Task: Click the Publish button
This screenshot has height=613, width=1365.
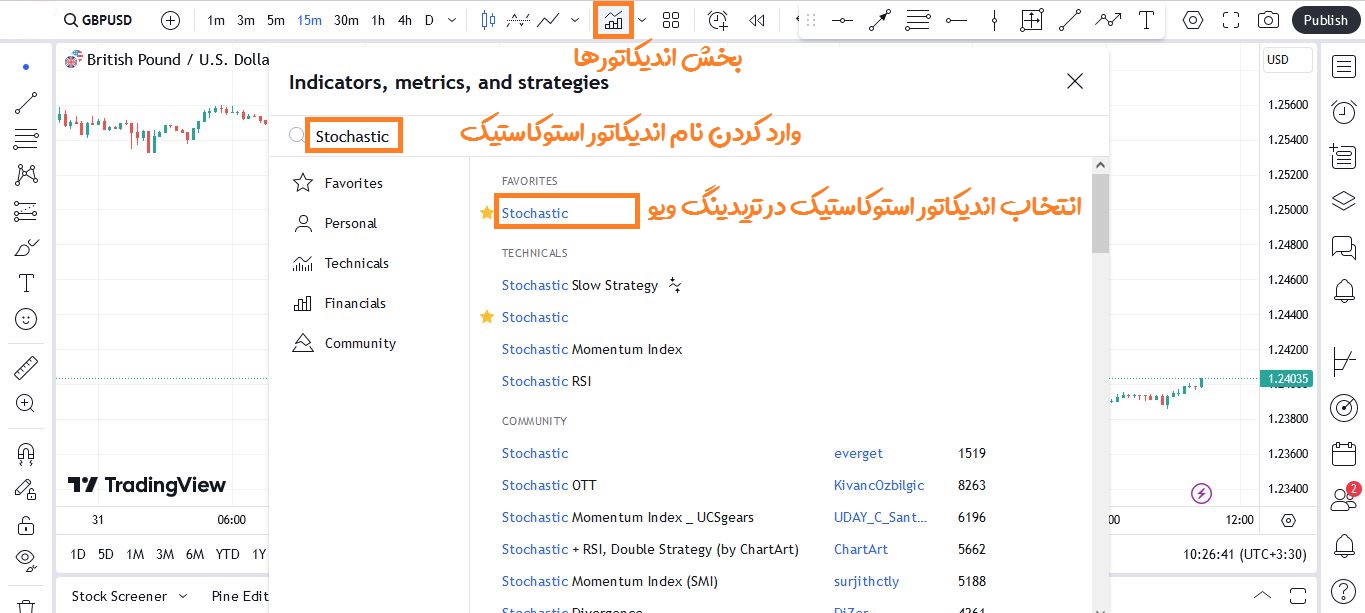Action: [1326, 20]
